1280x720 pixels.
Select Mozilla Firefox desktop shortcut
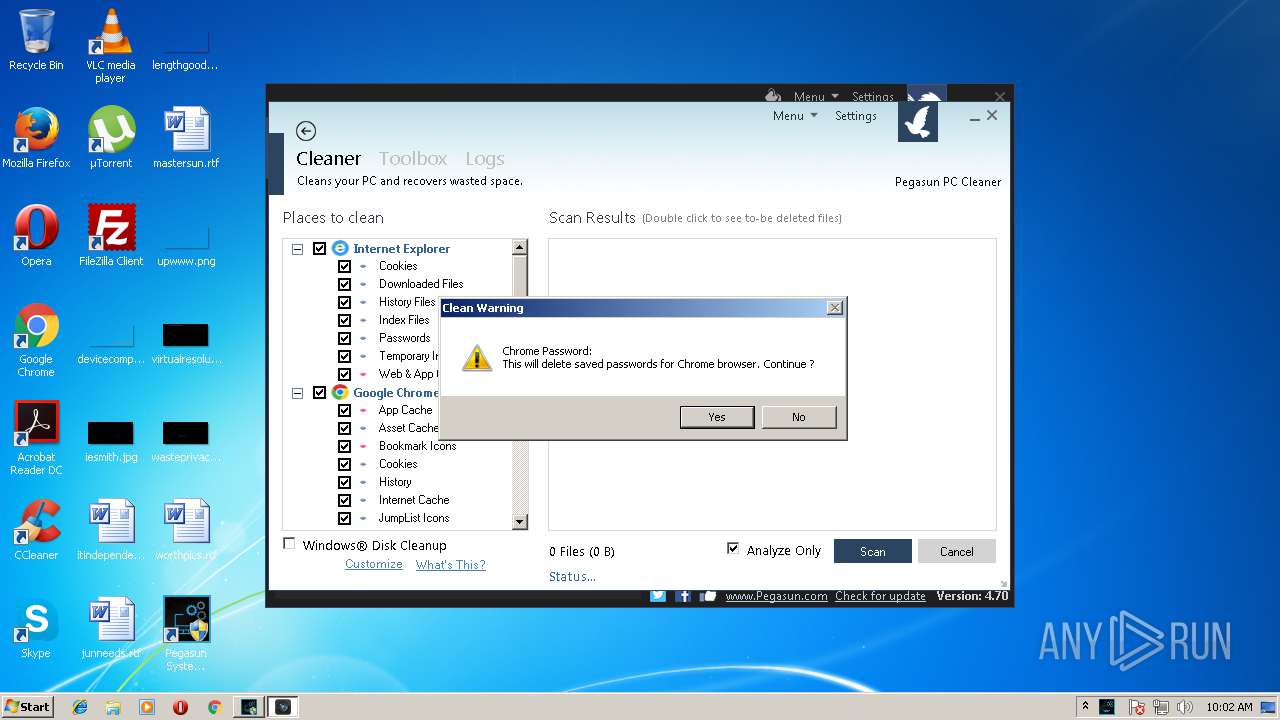[x=36, y=138]
